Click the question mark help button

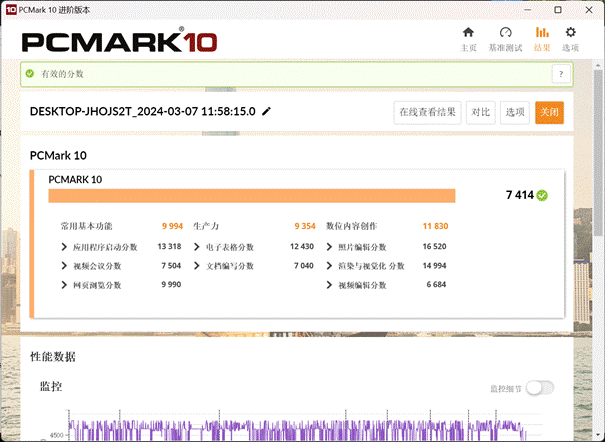point(561,74)
